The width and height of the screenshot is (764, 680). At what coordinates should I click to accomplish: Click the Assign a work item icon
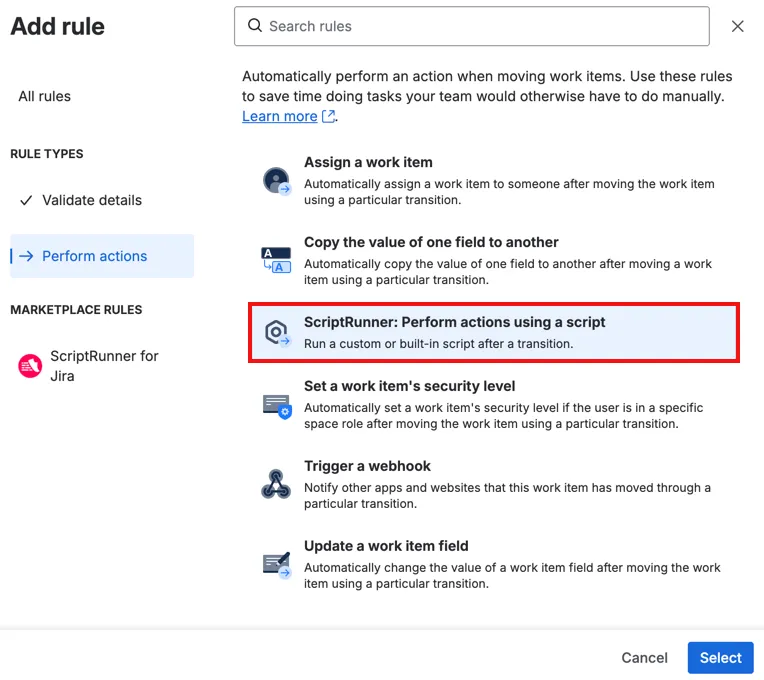point(277,181)
